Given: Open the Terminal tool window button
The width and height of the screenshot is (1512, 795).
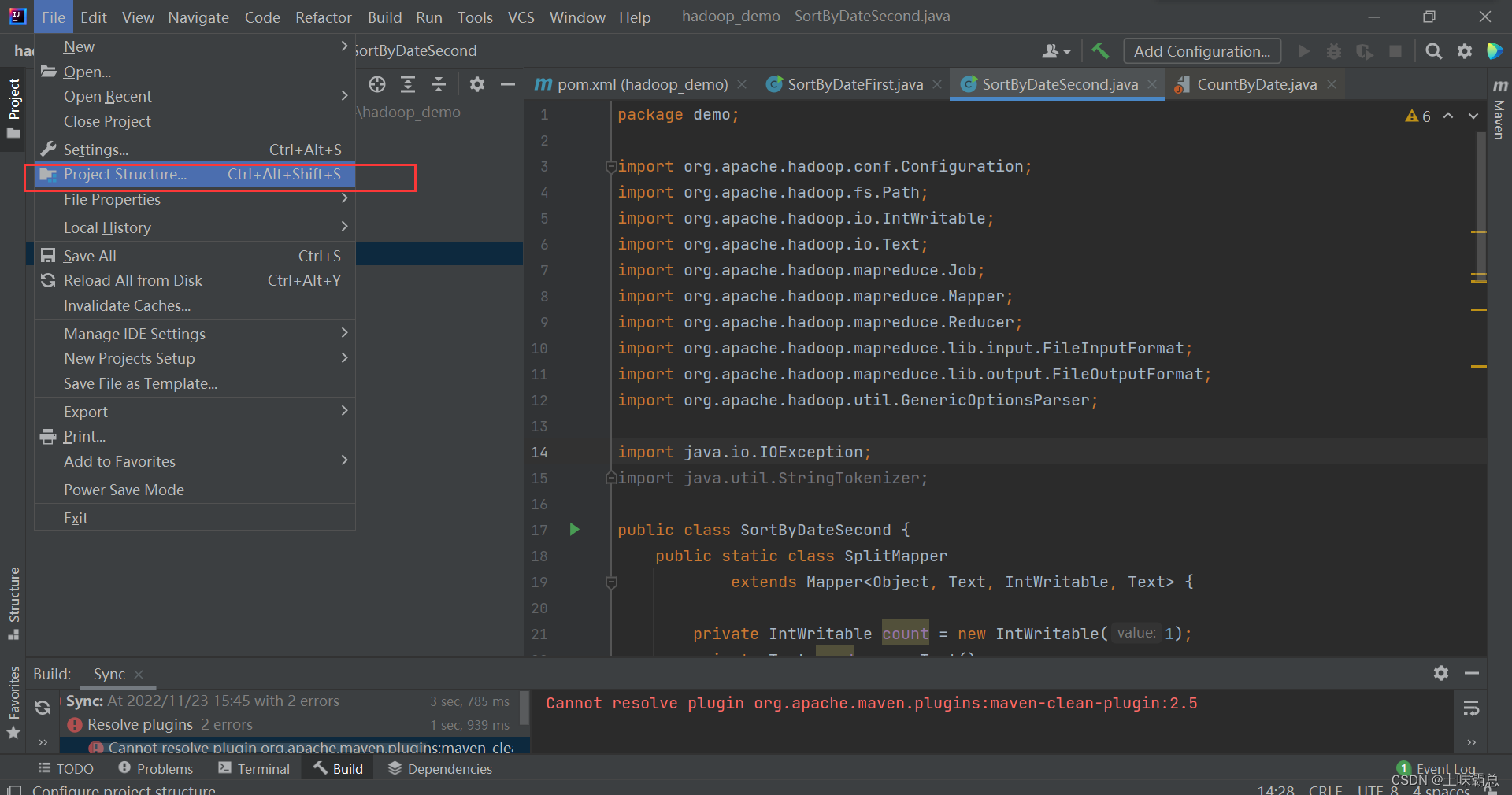Looking at the screenshot, I should (x=254, y=768).
